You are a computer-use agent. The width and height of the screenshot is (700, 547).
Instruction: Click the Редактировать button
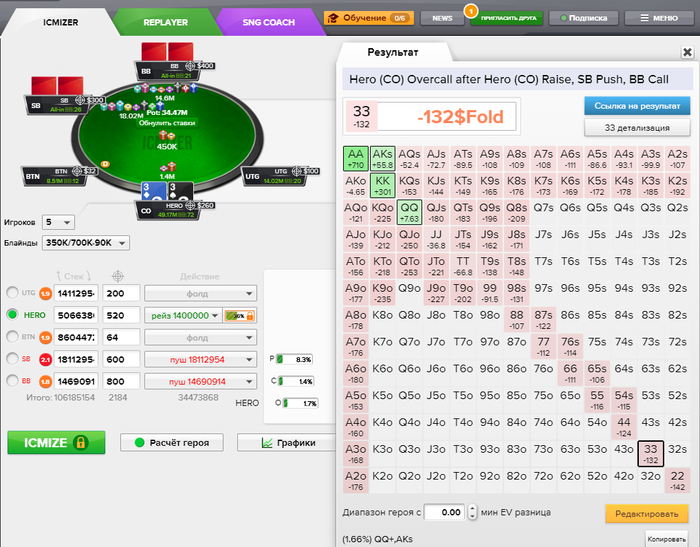[x=647, y=514]
